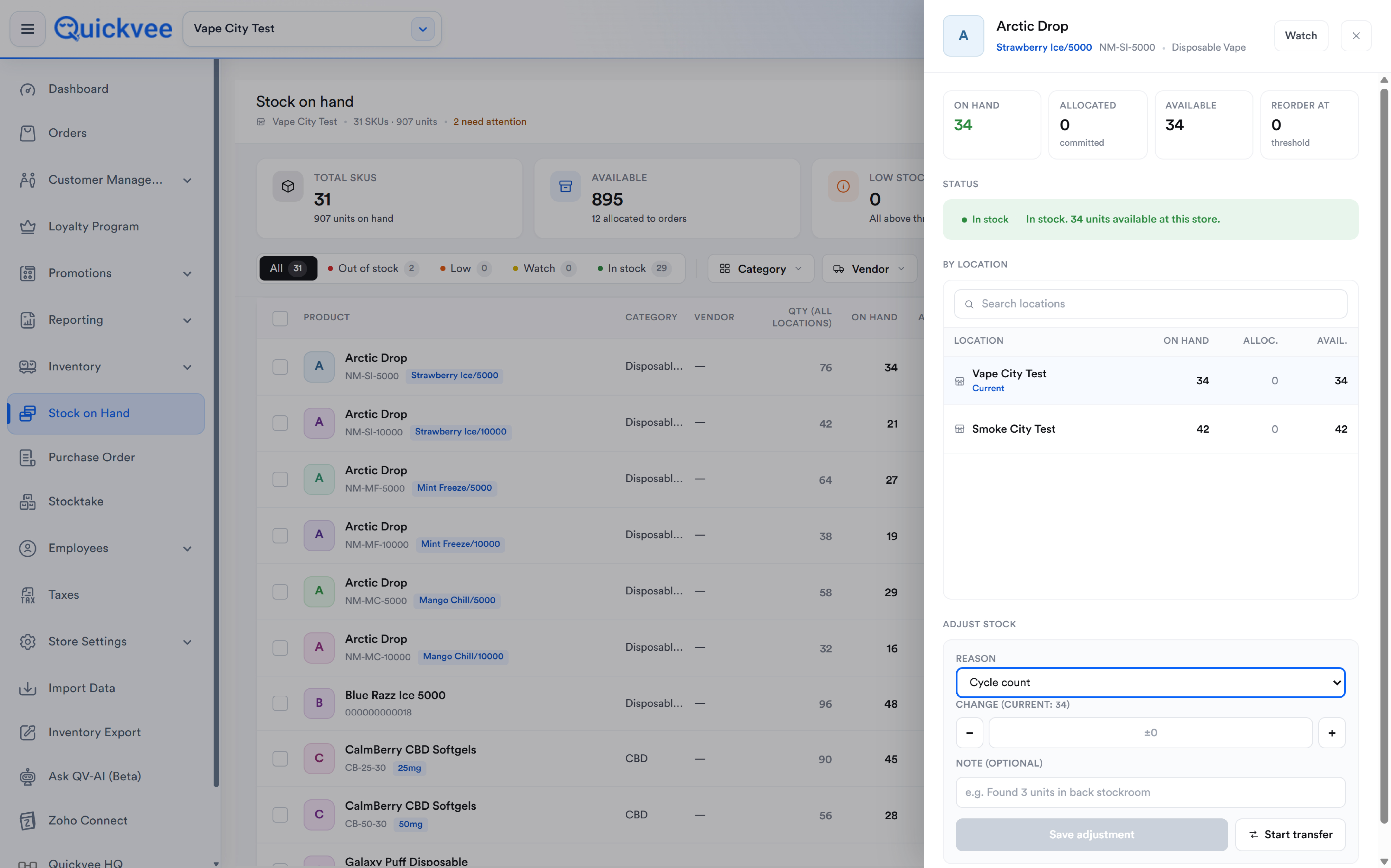Select the All 31 filter tab
This screenshot has height=868, width=1391.
tap(288, 268)
